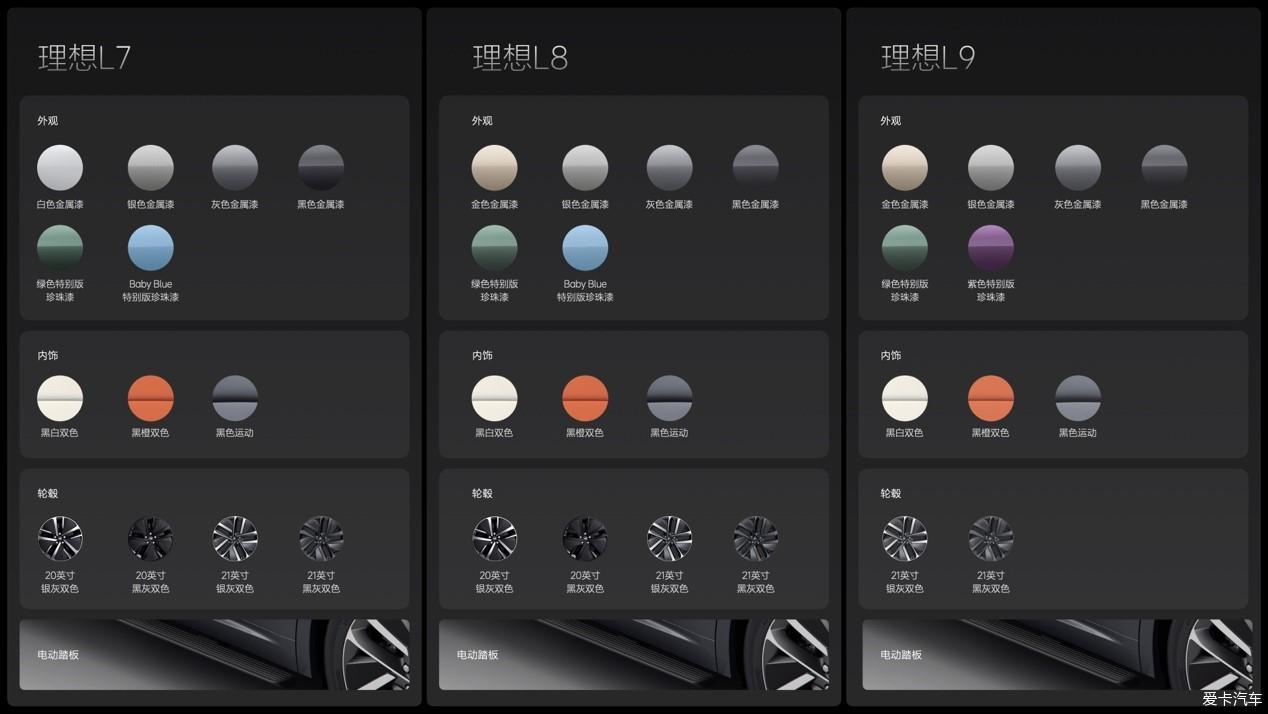Click the 轮毂 label in 理想L9 card
Viewport: 1268px width, 714px height.
coord(891,493)
